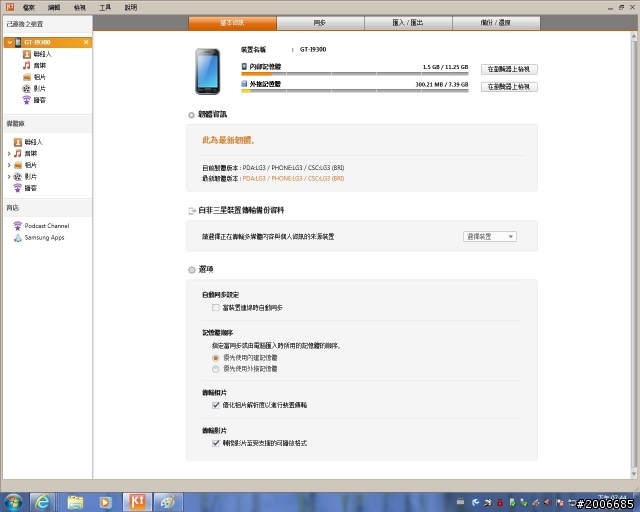Image resolution: width=640 pixels, height=512 pixels.
Task: Switch to Kies taskbar button
Action: pos(138,502)
